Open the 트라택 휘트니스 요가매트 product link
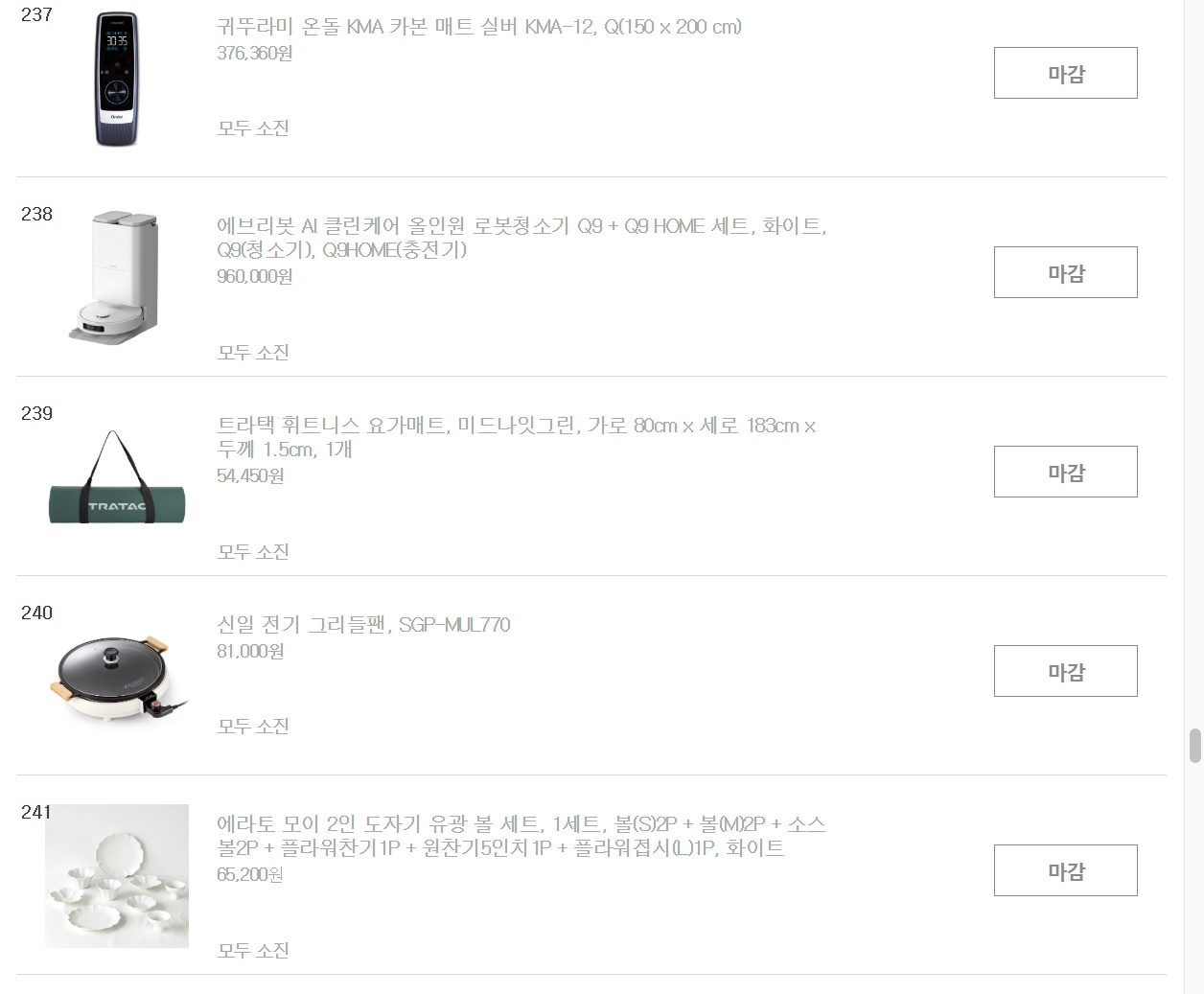 click(x=517, y=437)
